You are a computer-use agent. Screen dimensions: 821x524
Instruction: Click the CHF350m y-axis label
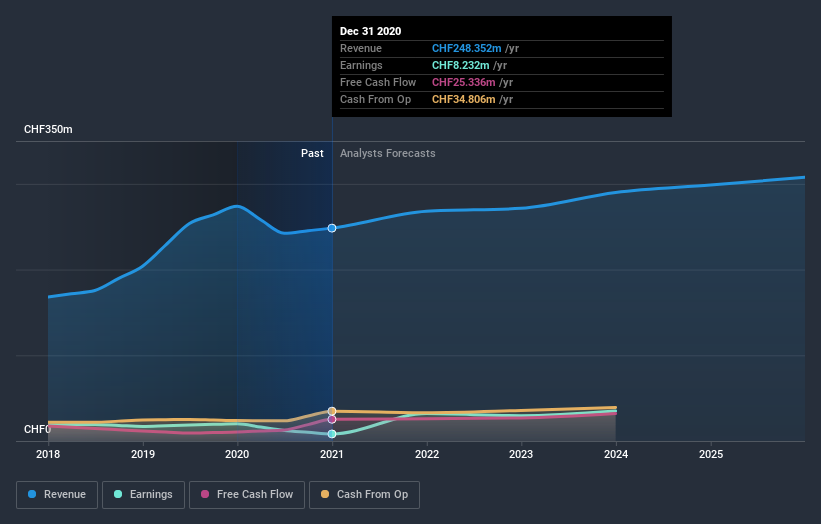[x=48, y=129]
